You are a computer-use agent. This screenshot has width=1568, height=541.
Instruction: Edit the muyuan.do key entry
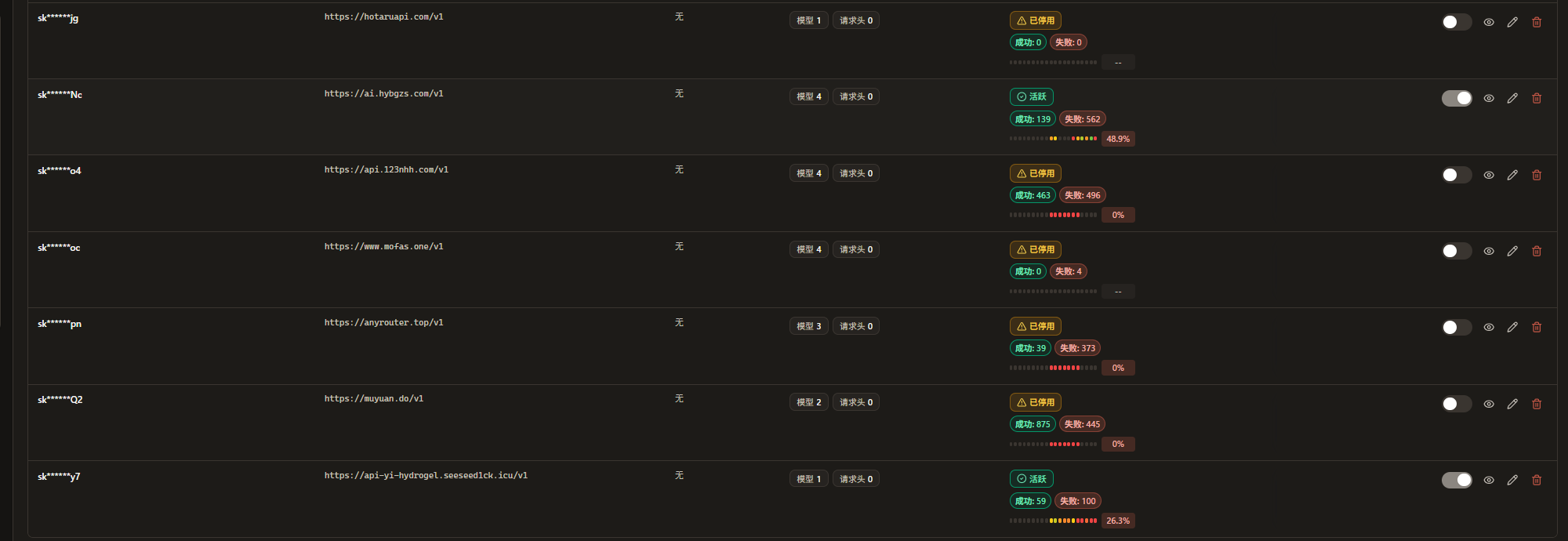pyautogui.click(x=1512, y=404)
